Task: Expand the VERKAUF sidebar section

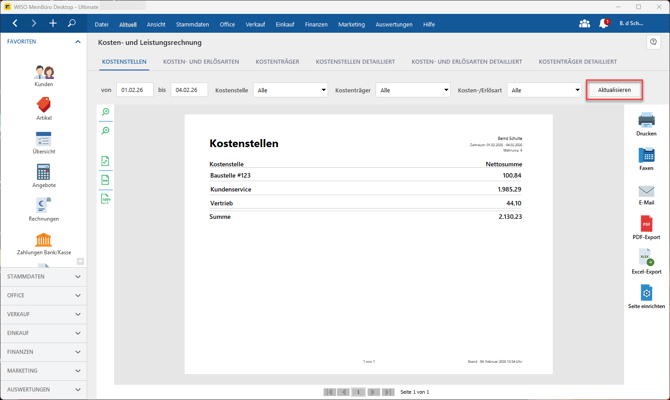Action: click(x=44, y=314)
